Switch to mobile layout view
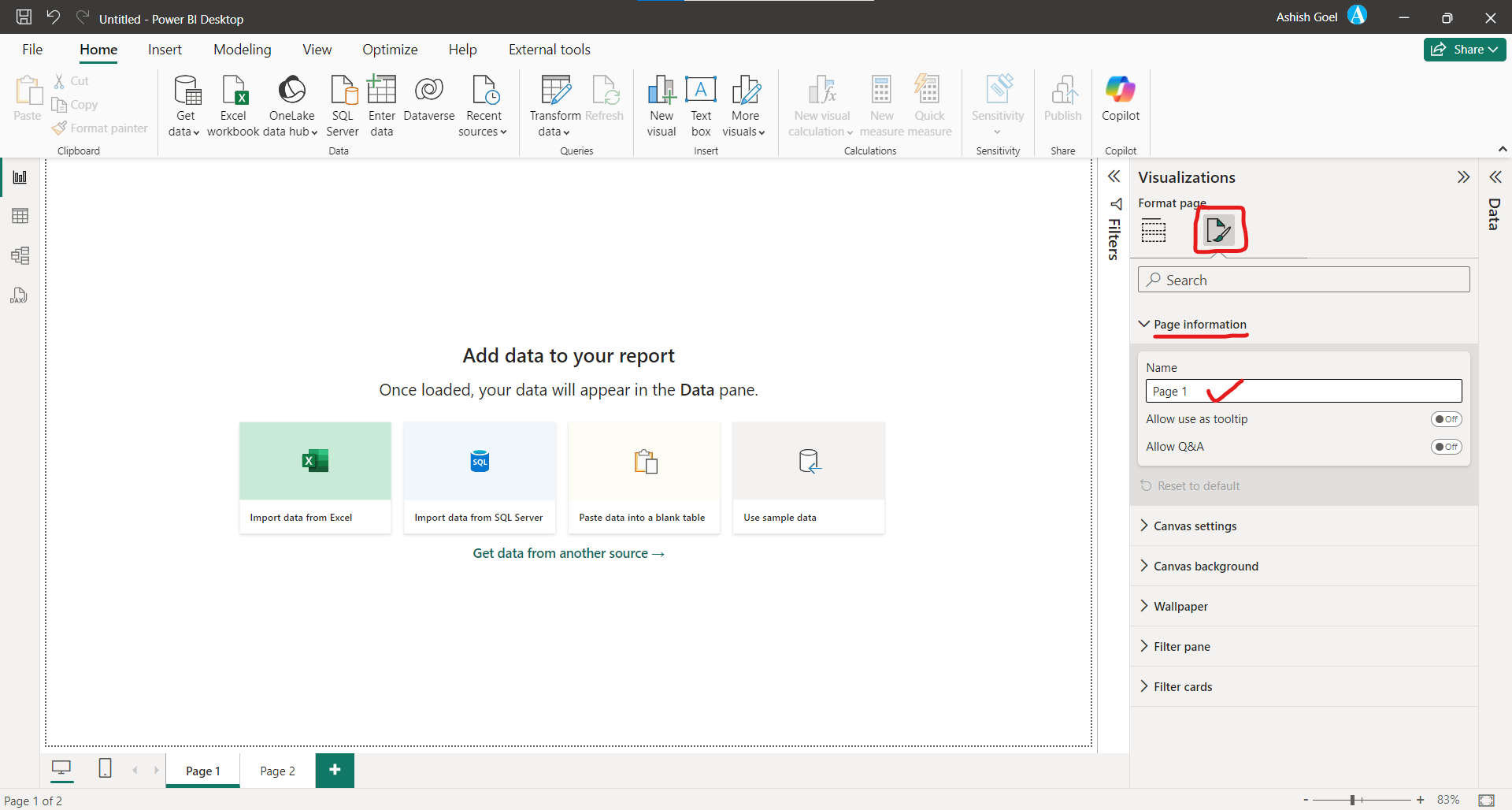 (x=105, y=770)
